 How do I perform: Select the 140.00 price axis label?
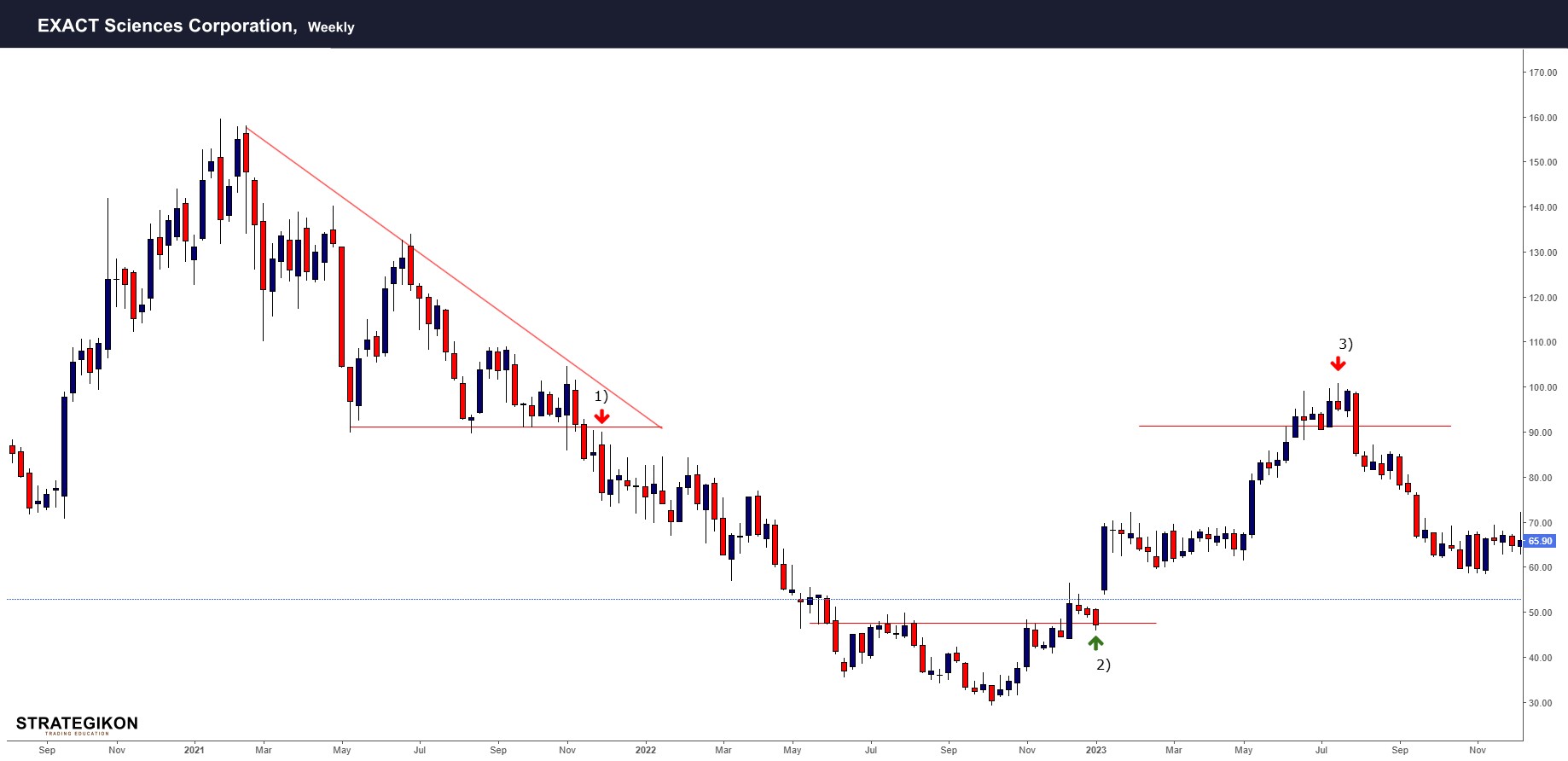[x=1542, y=207]
